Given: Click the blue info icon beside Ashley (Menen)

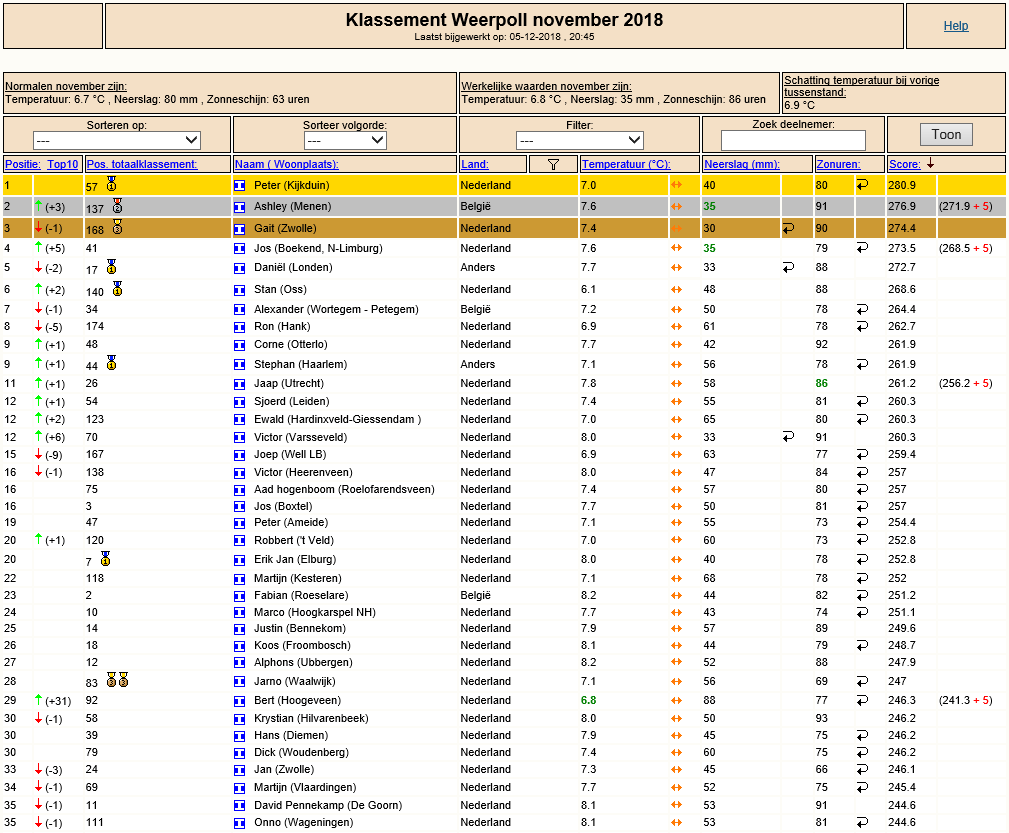Looking at the screenshot, I should coord(239,207).
